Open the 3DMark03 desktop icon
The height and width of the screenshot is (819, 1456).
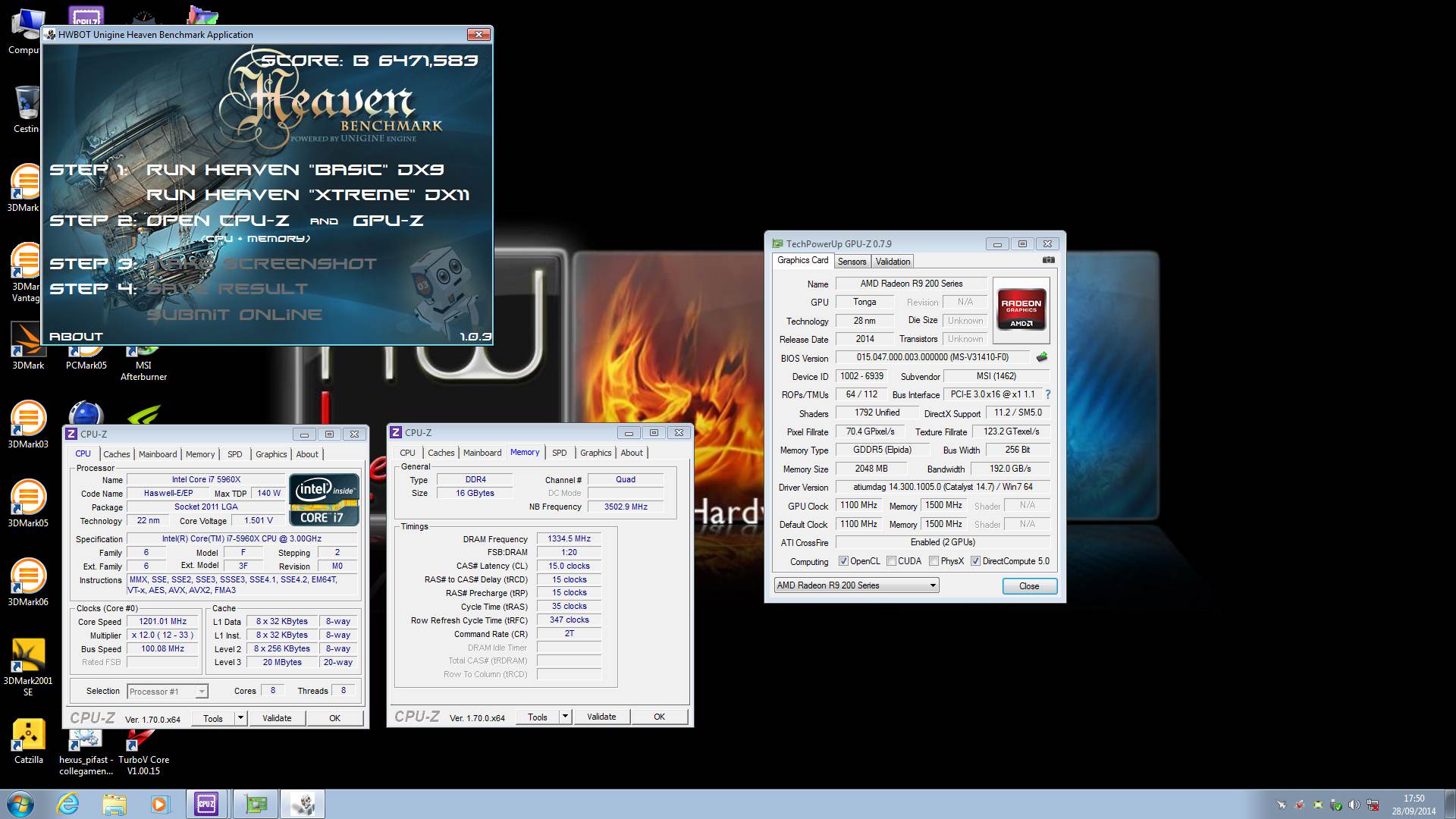coord(28,423)
